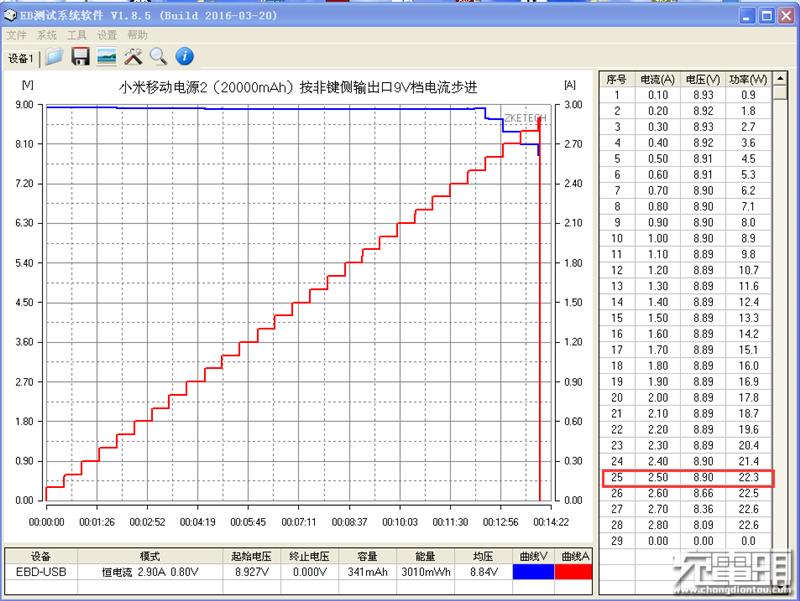Screen dimensions: 800x601
Task: Select the 设备1 device tab
Action: pos(20,59)
